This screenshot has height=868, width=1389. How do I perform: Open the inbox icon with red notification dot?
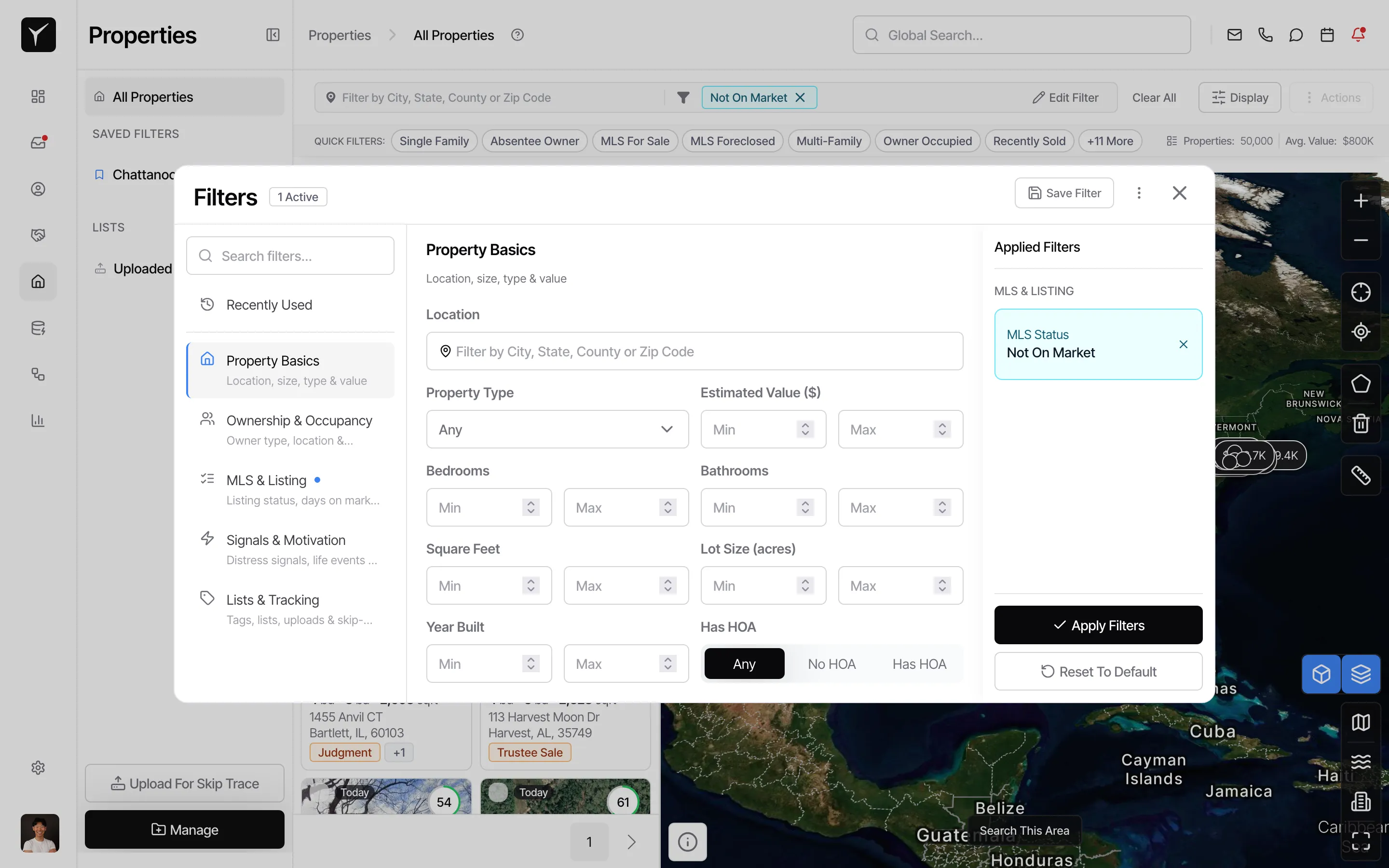pyautogui.click(x=38, y=142)
